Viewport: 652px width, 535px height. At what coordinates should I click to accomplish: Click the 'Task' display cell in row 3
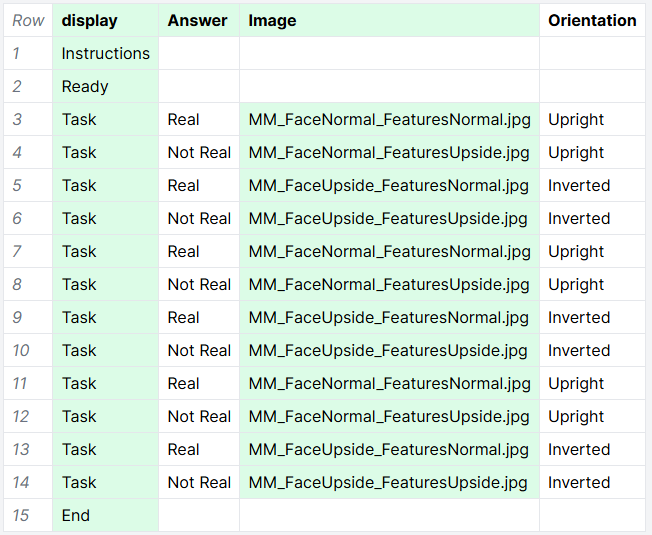pyautogui.click(x=105, y=119)
